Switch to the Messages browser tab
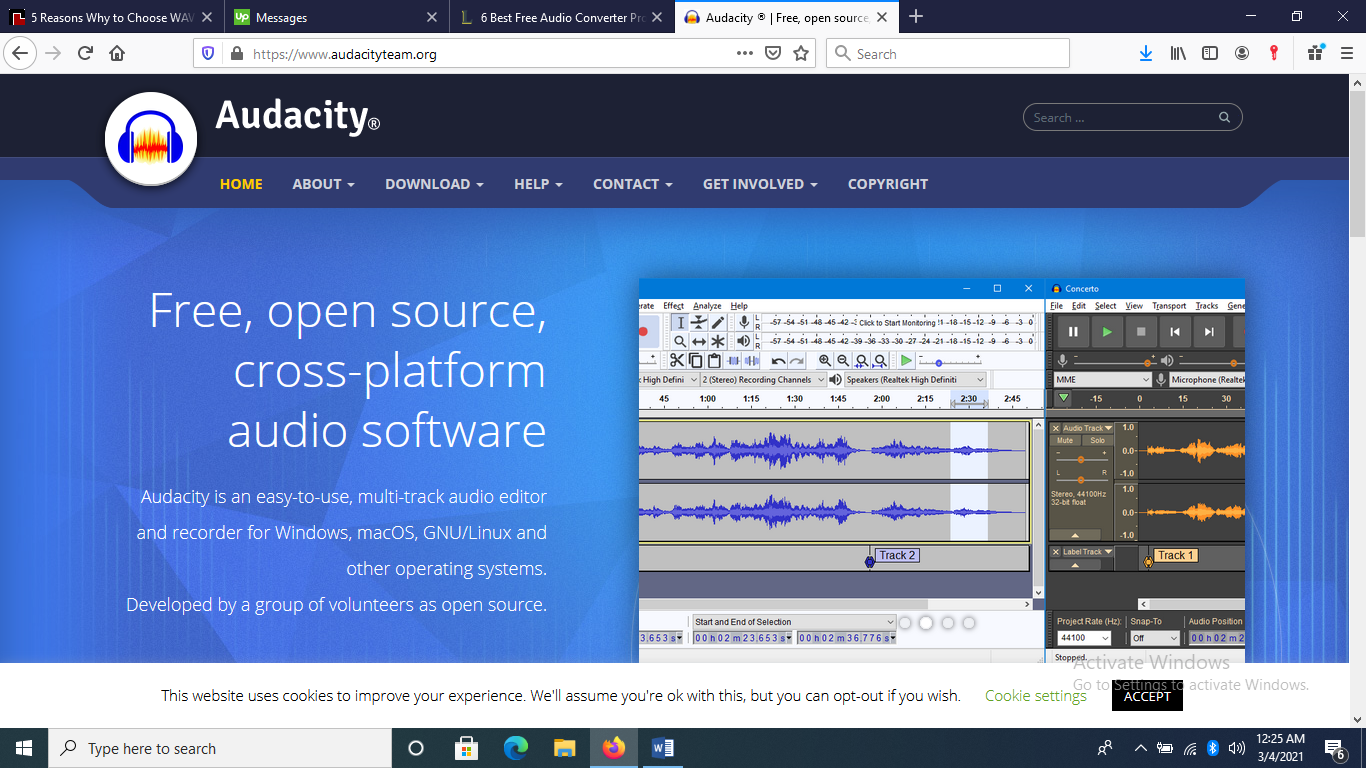This screenshot has width=1366, height=768. coord(330,17)
